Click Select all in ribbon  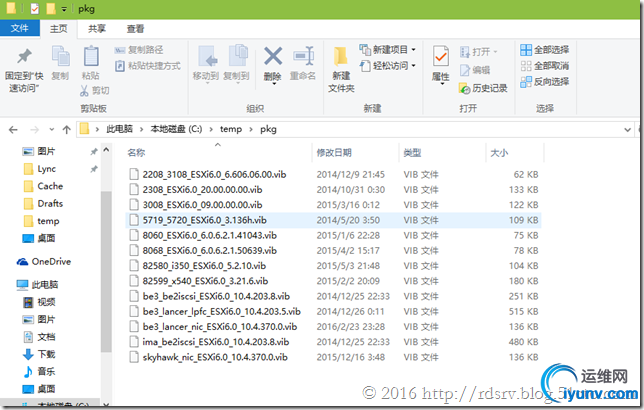tap(545, 50)
